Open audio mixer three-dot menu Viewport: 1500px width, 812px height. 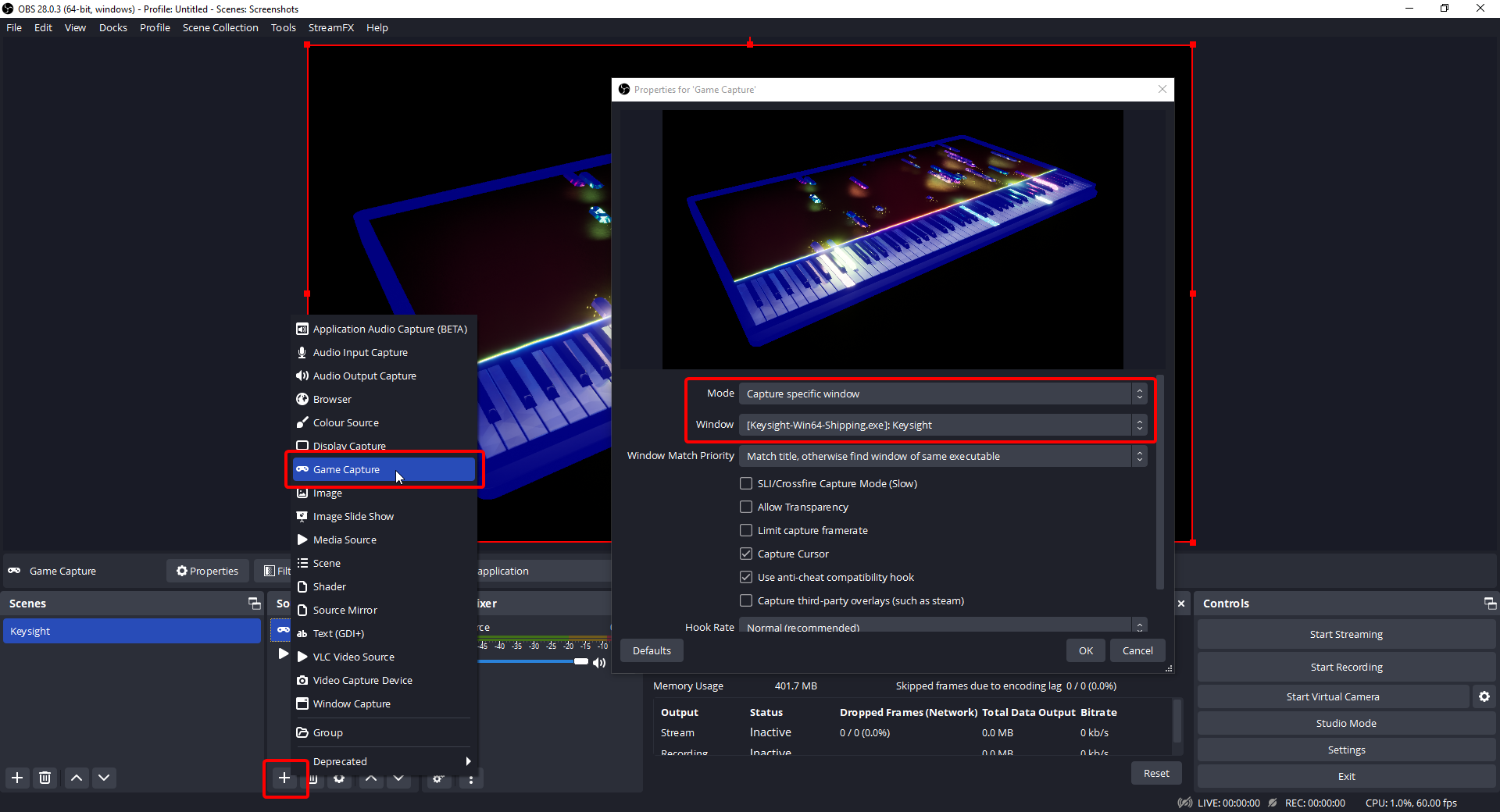coord(470,778)
